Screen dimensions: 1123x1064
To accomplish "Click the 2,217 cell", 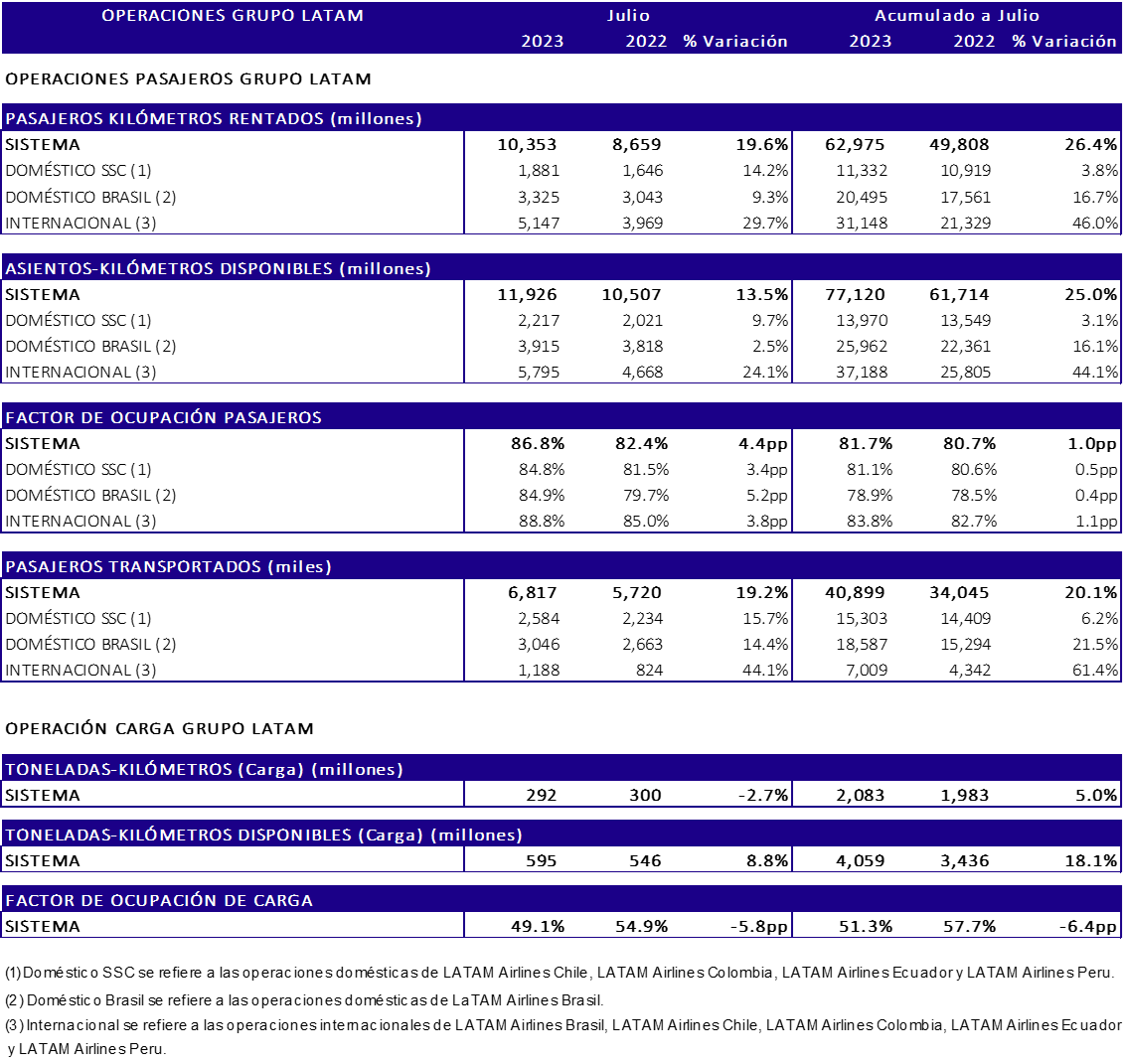I will [539, 320].
